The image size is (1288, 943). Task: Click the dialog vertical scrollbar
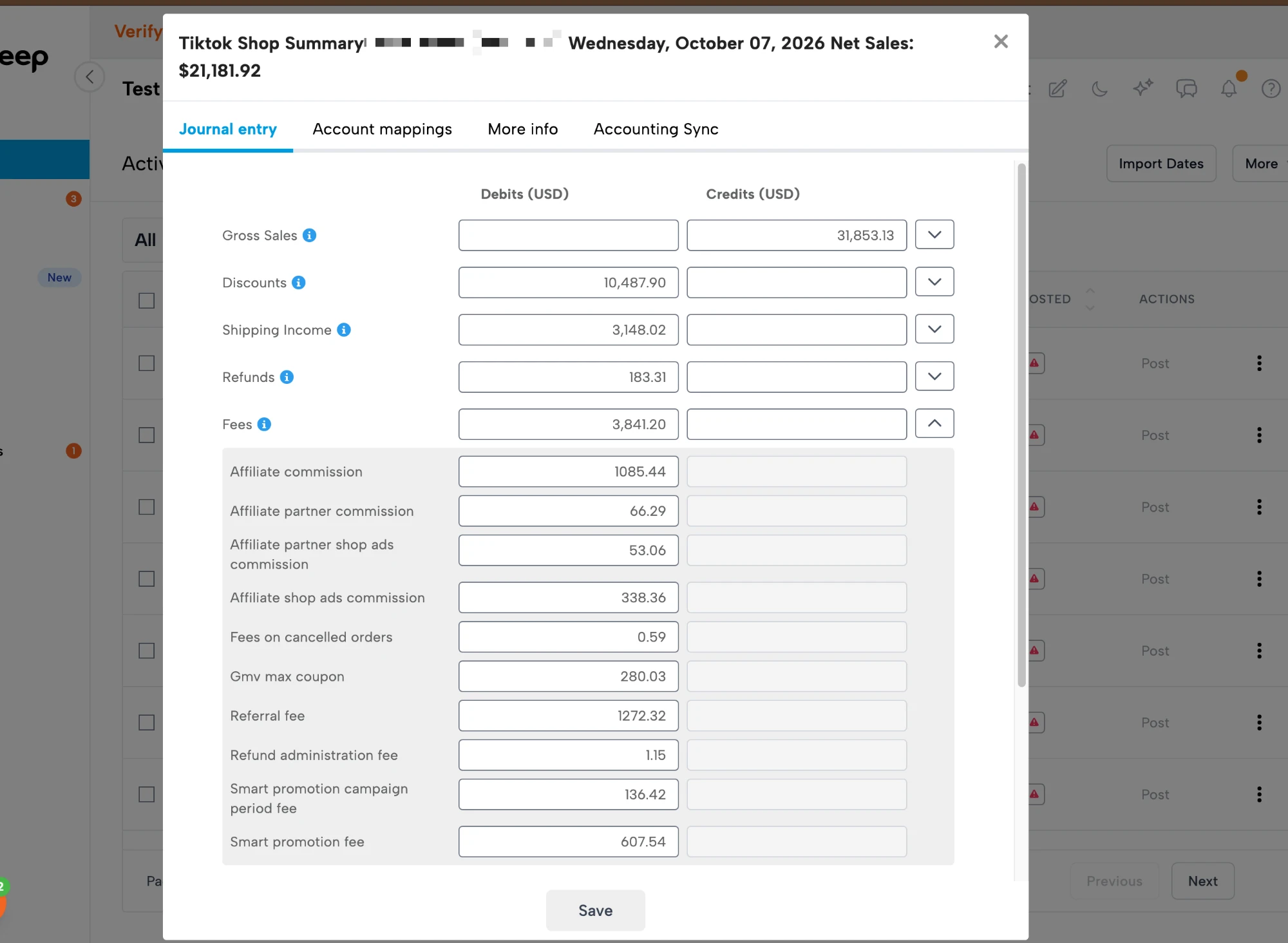coord(1021,425)
